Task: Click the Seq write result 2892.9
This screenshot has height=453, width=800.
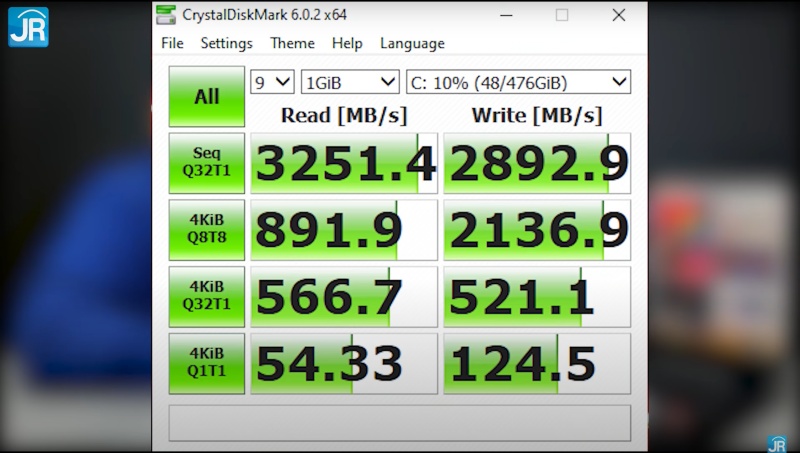Action: 537,163
